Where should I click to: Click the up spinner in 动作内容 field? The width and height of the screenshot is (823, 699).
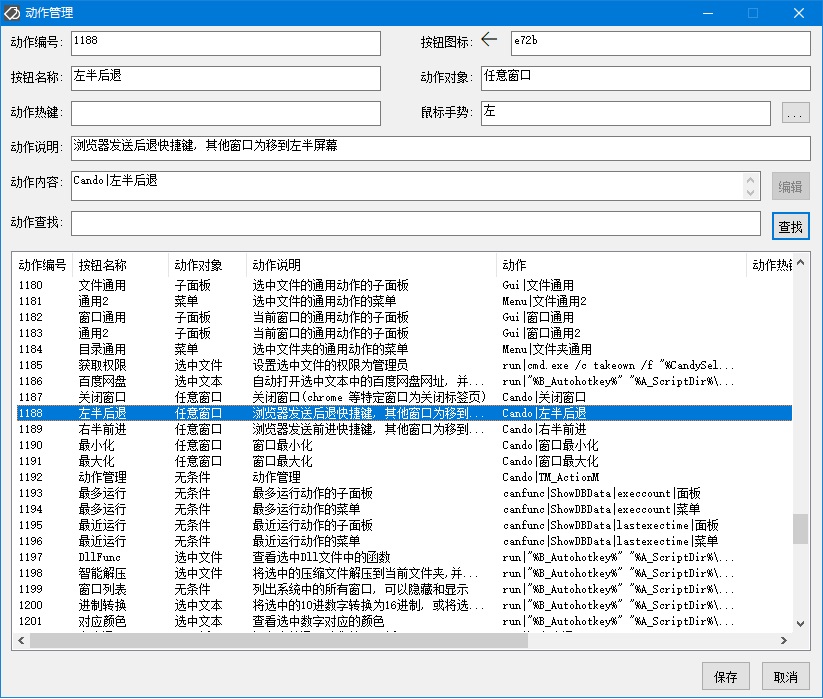point(751,180)
